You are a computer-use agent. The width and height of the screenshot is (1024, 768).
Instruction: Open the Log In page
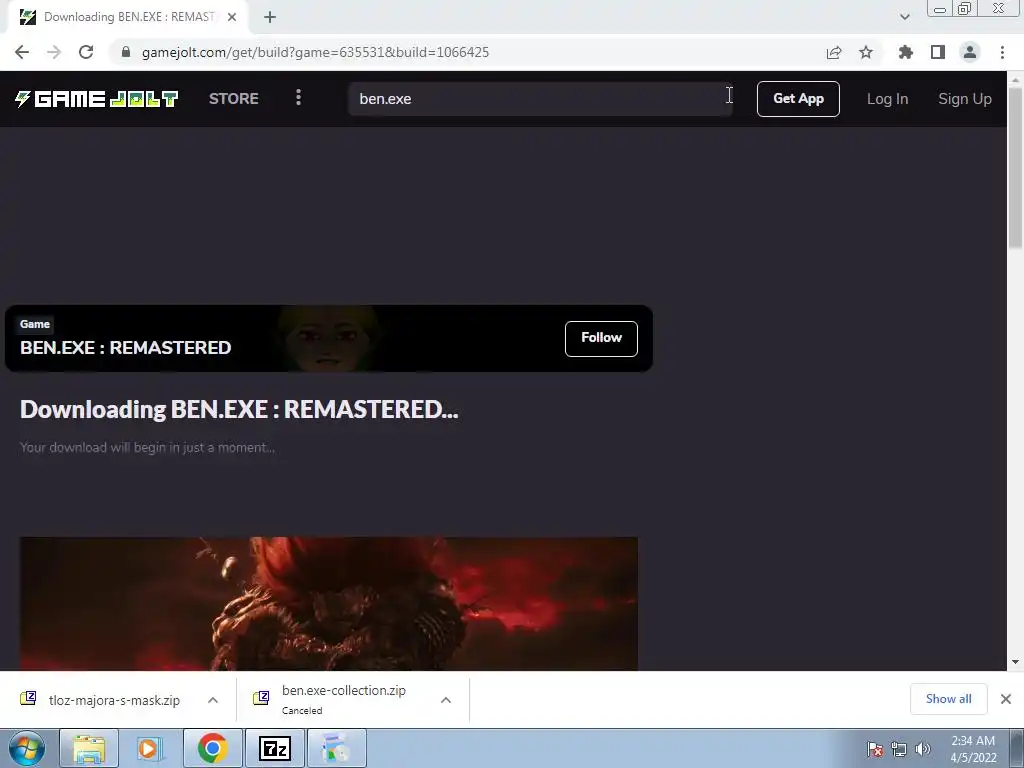(887, 99)
